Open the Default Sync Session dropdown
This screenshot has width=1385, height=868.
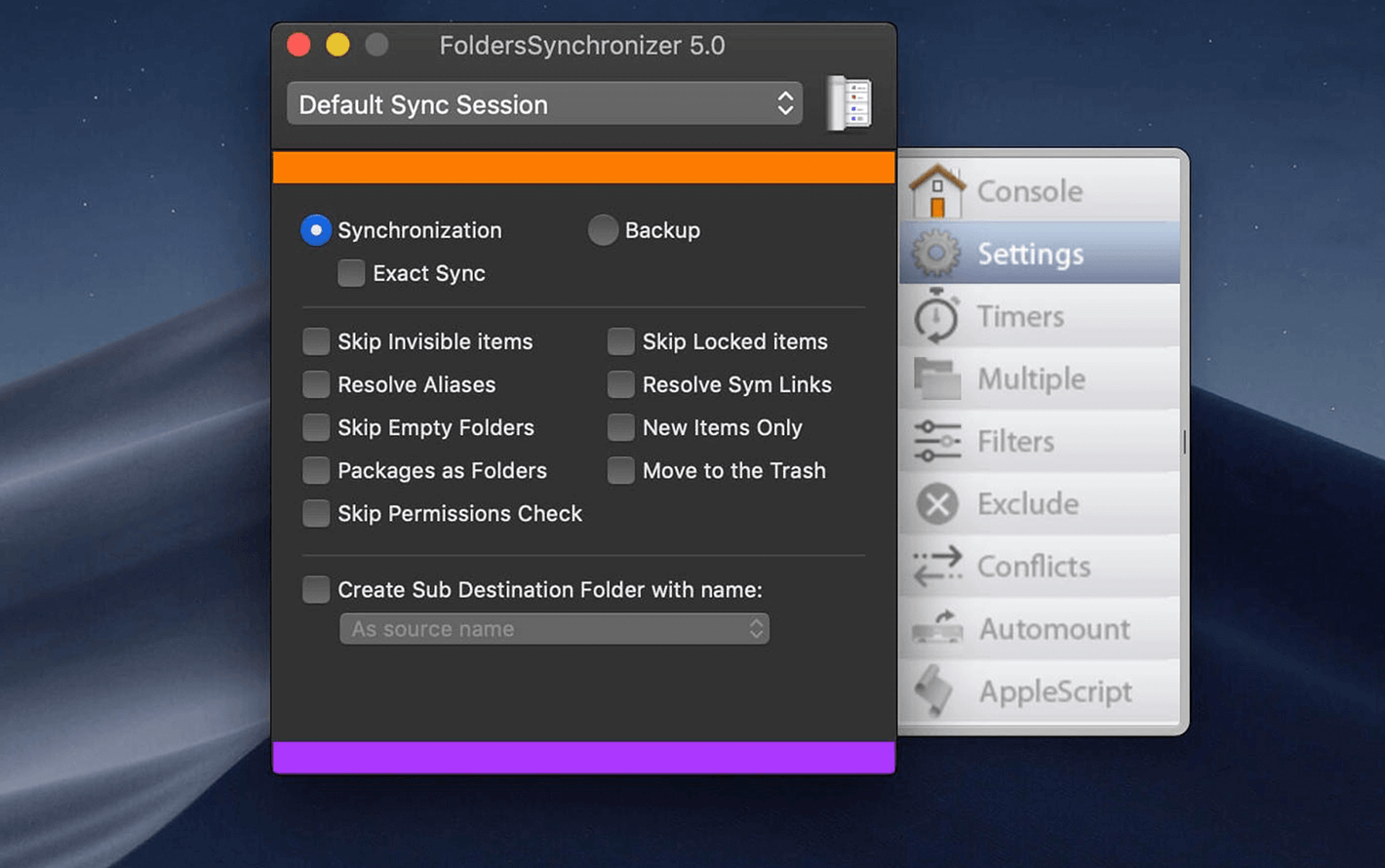coord(544,103)
